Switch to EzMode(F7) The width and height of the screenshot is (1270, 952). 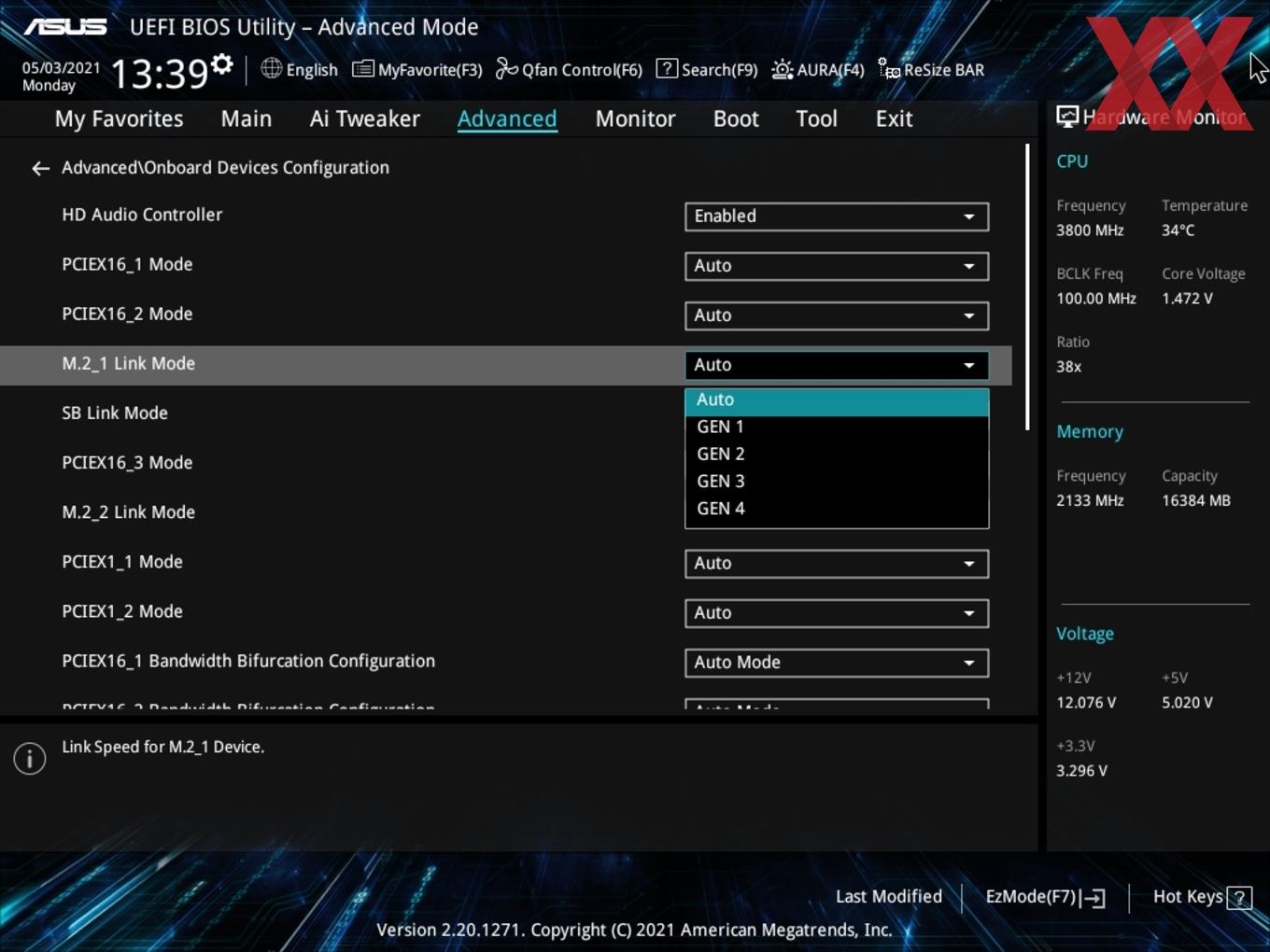[x=1045, y=897]
